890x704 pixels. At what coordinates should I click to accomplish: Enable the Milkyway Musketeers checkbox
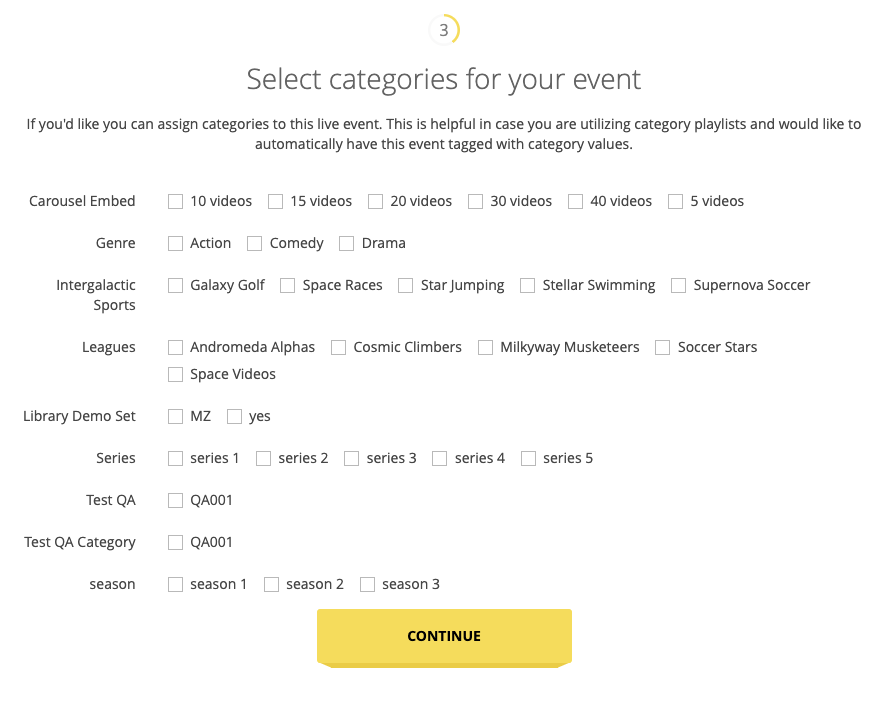click(x=486, y=347)
